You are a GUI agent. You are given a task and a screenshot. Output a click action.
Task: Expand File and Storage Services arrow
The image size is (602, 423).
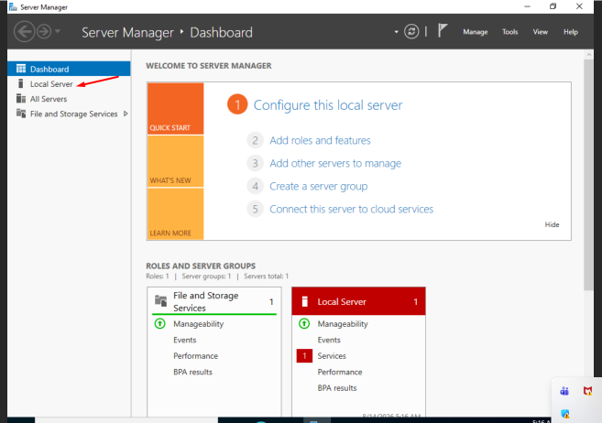[125, 114]
